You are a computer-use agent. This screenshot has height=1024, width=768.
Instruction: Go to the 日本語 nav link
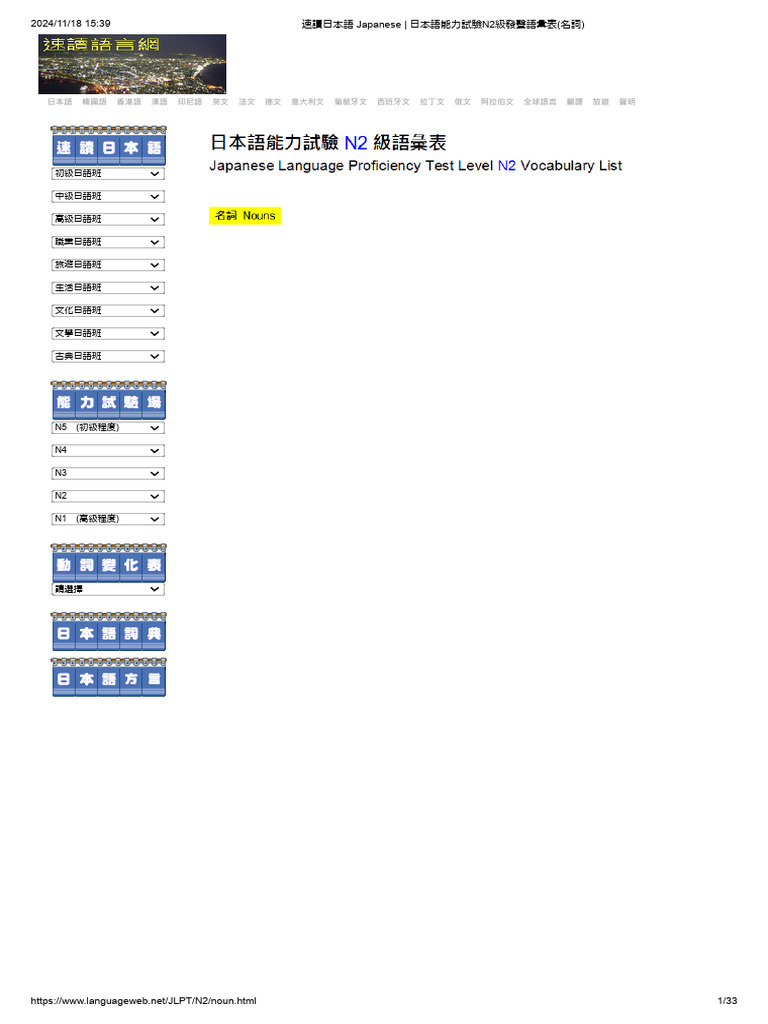(x=60, y=102)
